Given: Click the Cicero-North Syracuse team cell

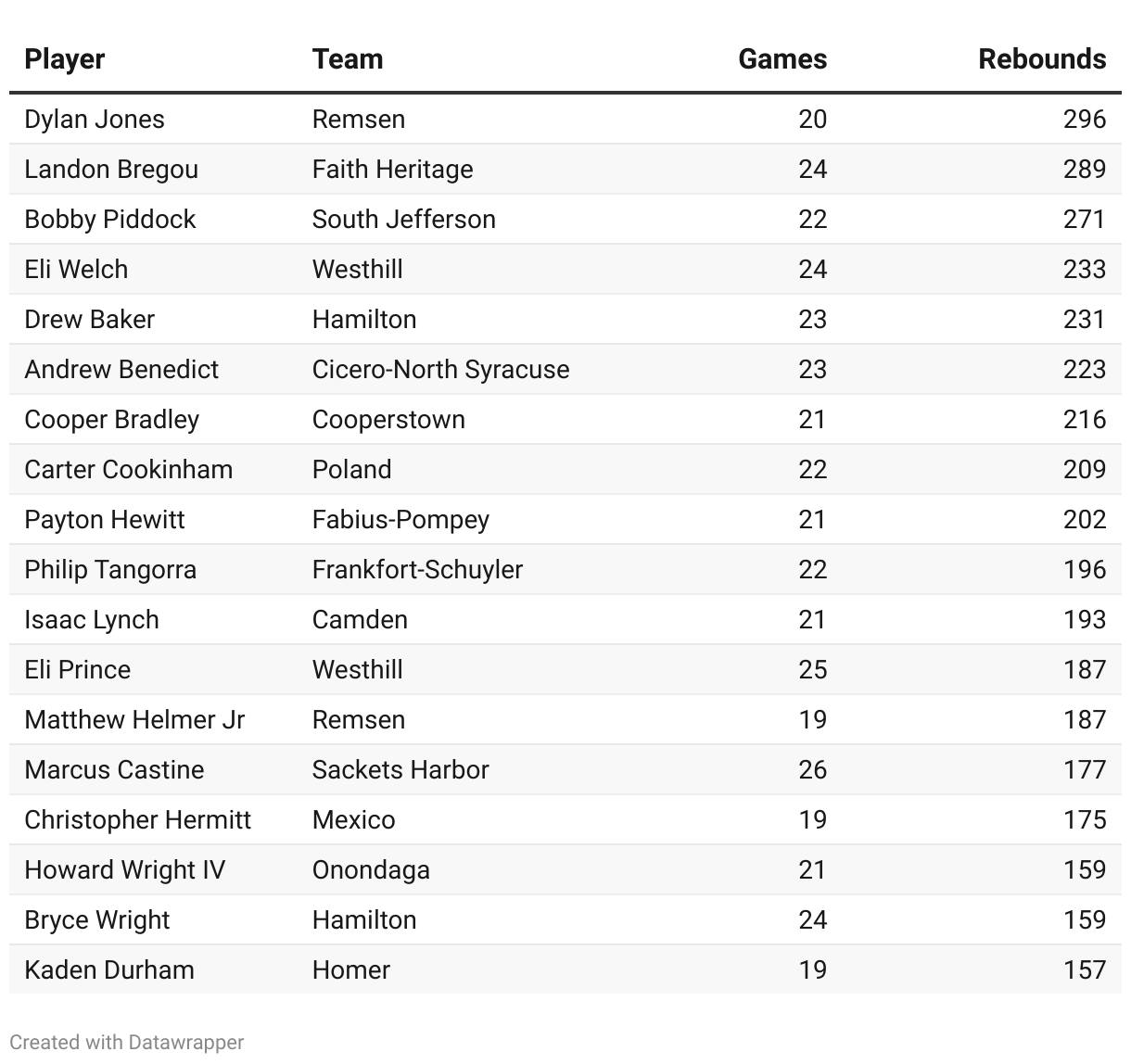Looking at the screenshot, I should tap(441, 370).
